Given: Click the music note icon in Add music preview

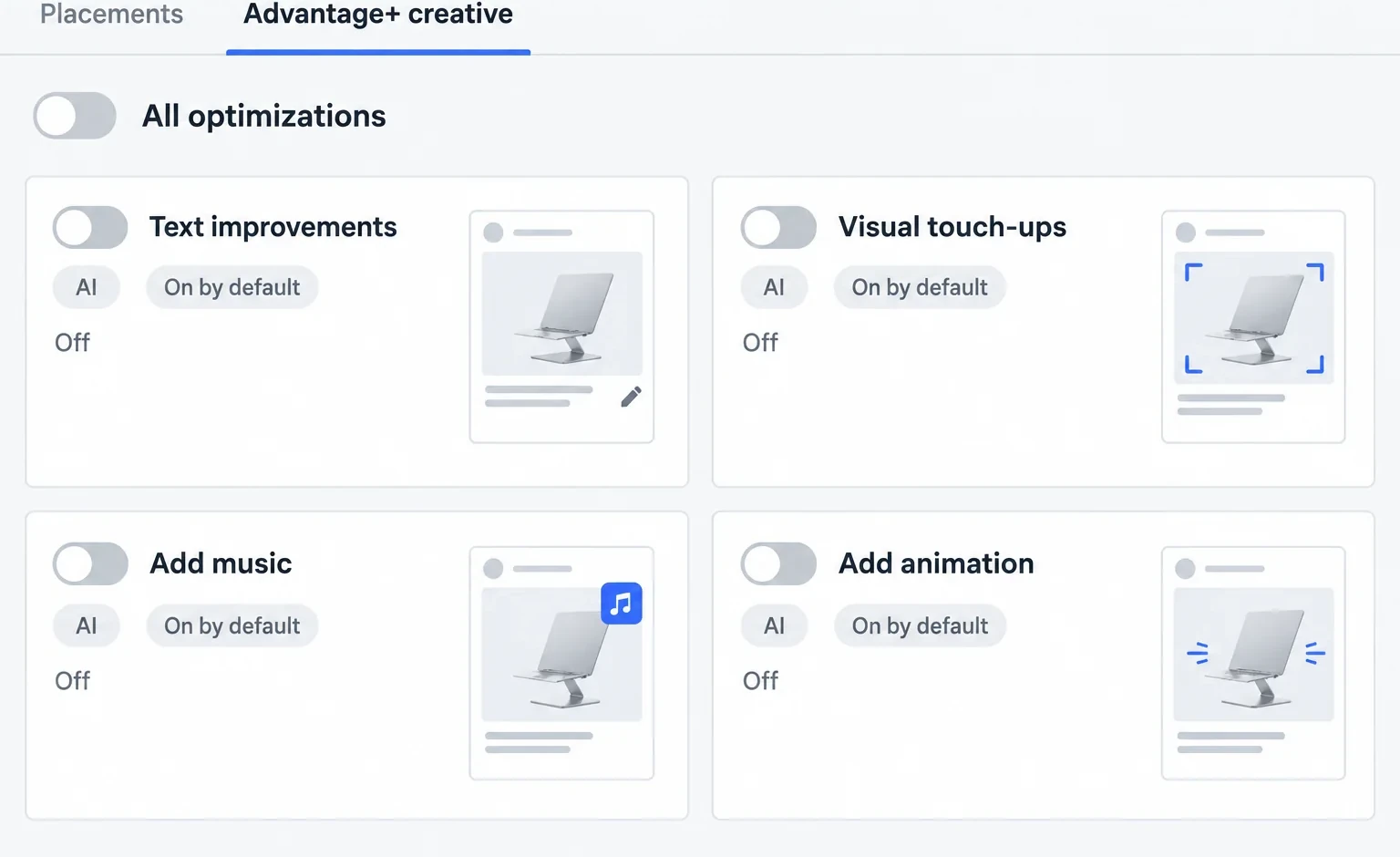Looking at the screenshot, I should [622, 604].
